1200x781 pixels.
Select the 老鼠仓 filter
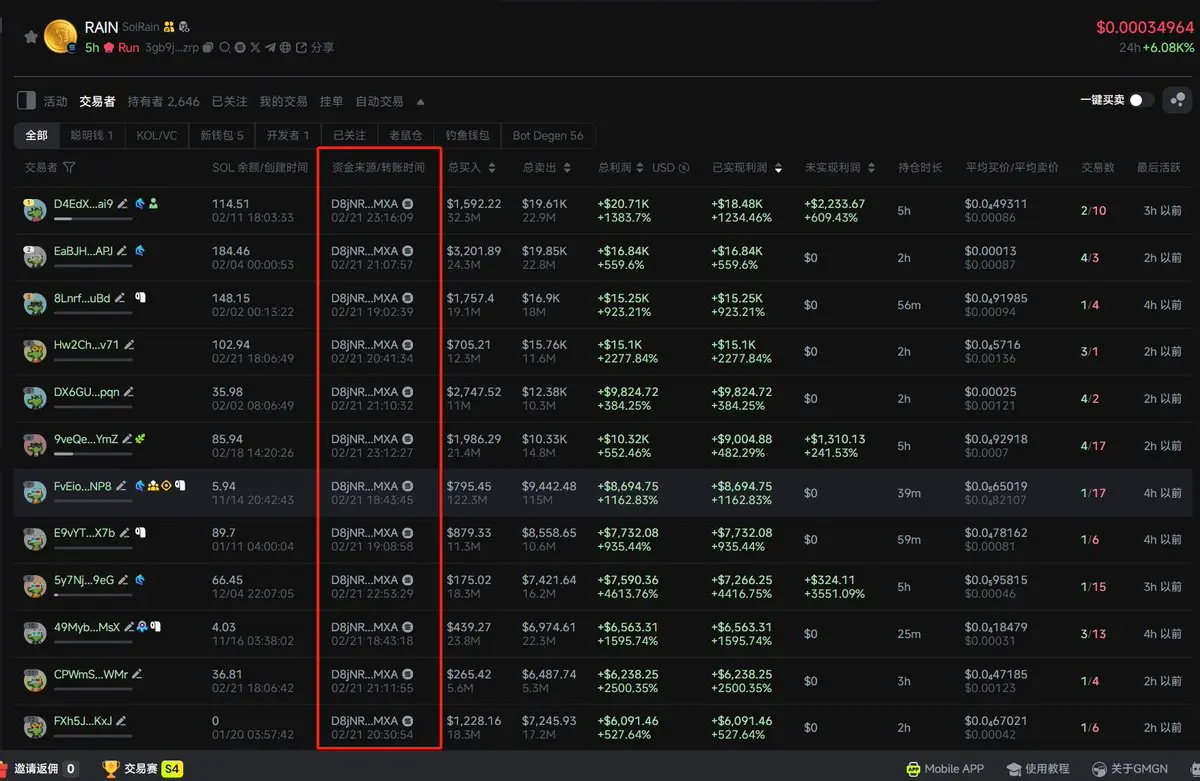point(405,135)
